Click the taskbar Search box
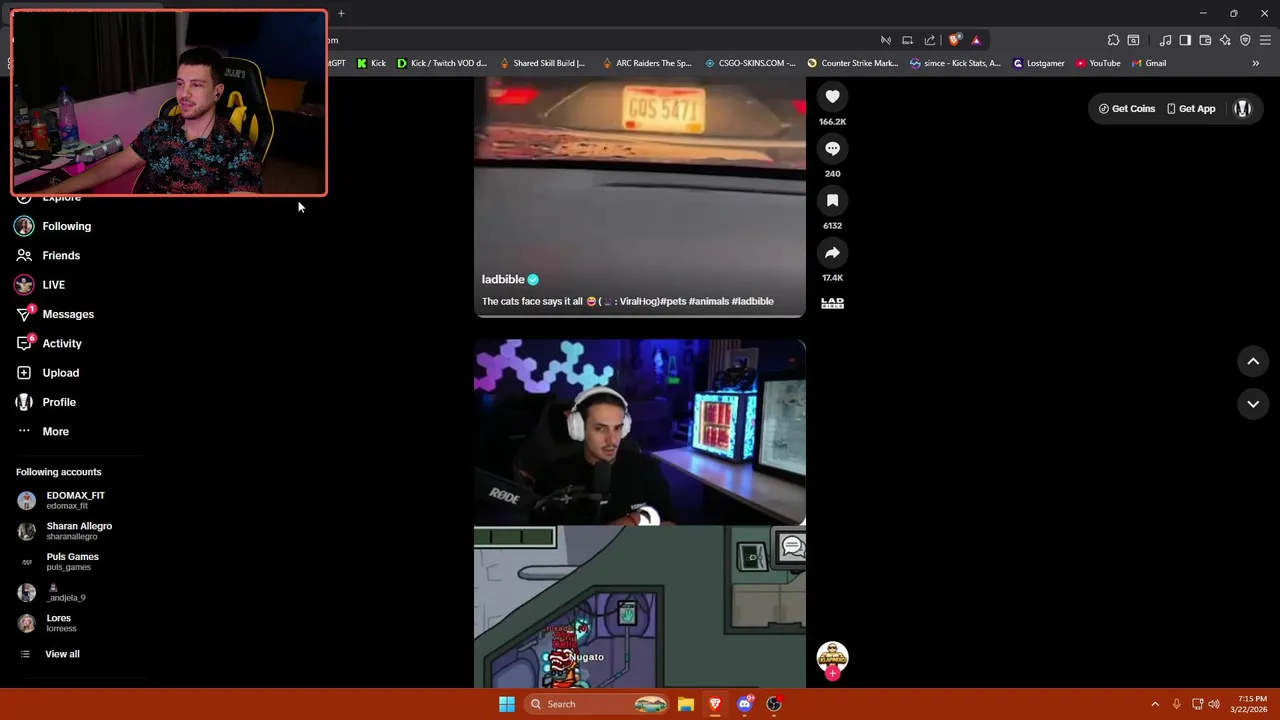This screenshot has height=720, width=1280. [598, 704]
